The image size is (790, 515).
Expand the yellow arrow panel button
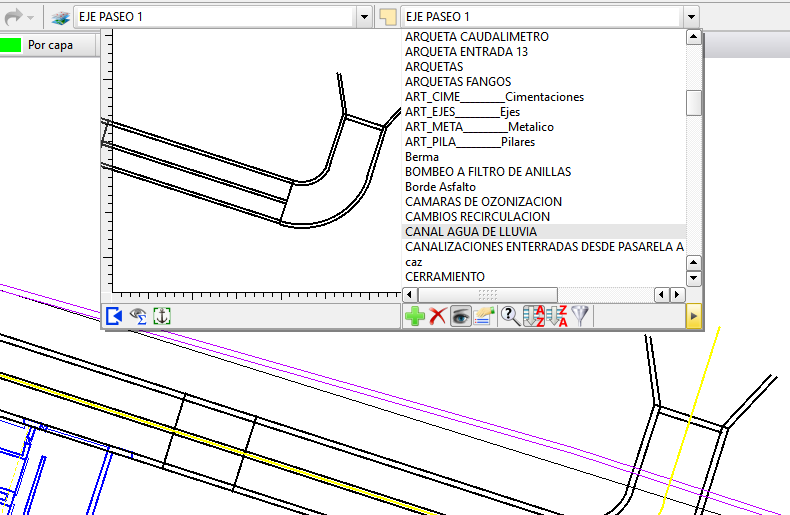point(693,316)
